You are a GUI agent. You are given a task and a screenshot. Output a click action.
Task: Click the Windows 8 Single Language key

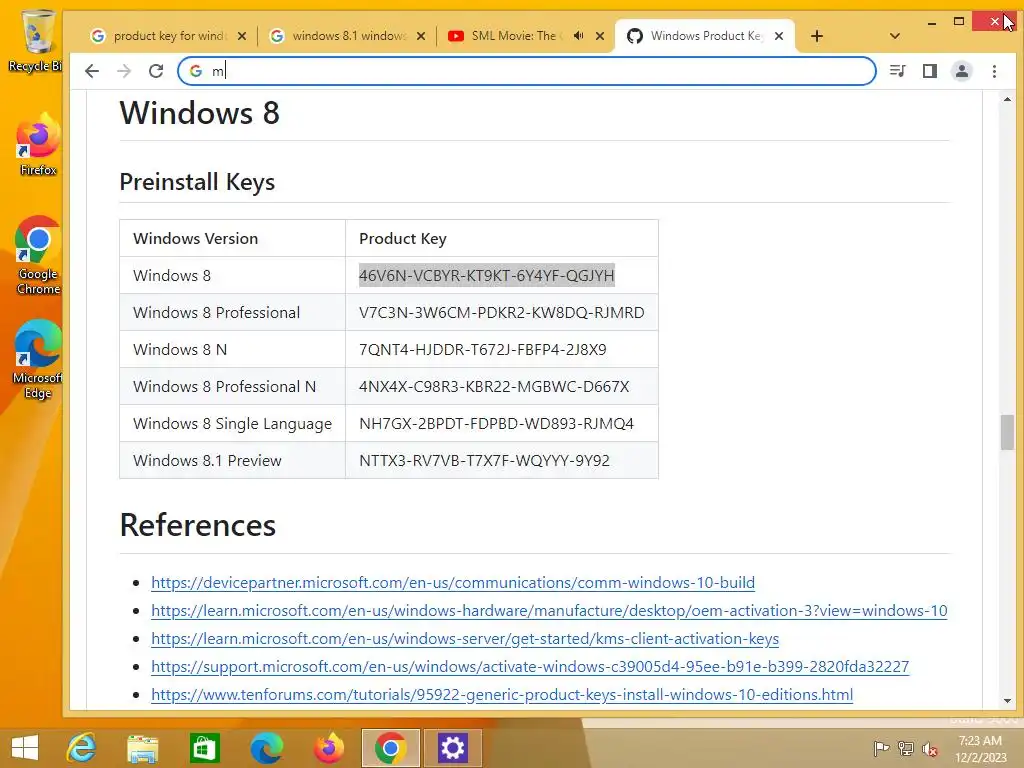pyautogui.click(x=496, y=424)
